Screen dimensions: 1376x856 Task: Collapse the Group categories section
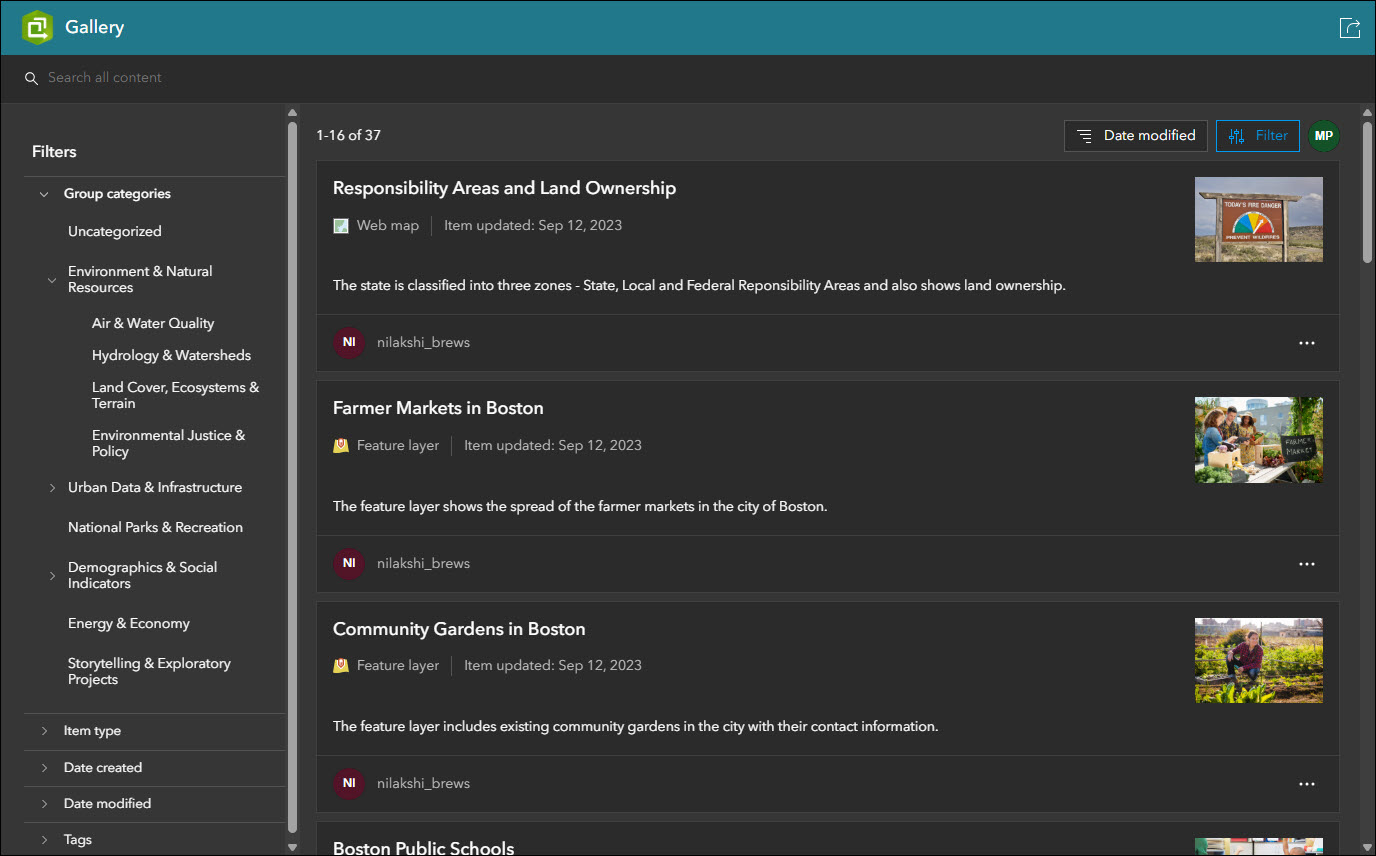click(44, 194)
